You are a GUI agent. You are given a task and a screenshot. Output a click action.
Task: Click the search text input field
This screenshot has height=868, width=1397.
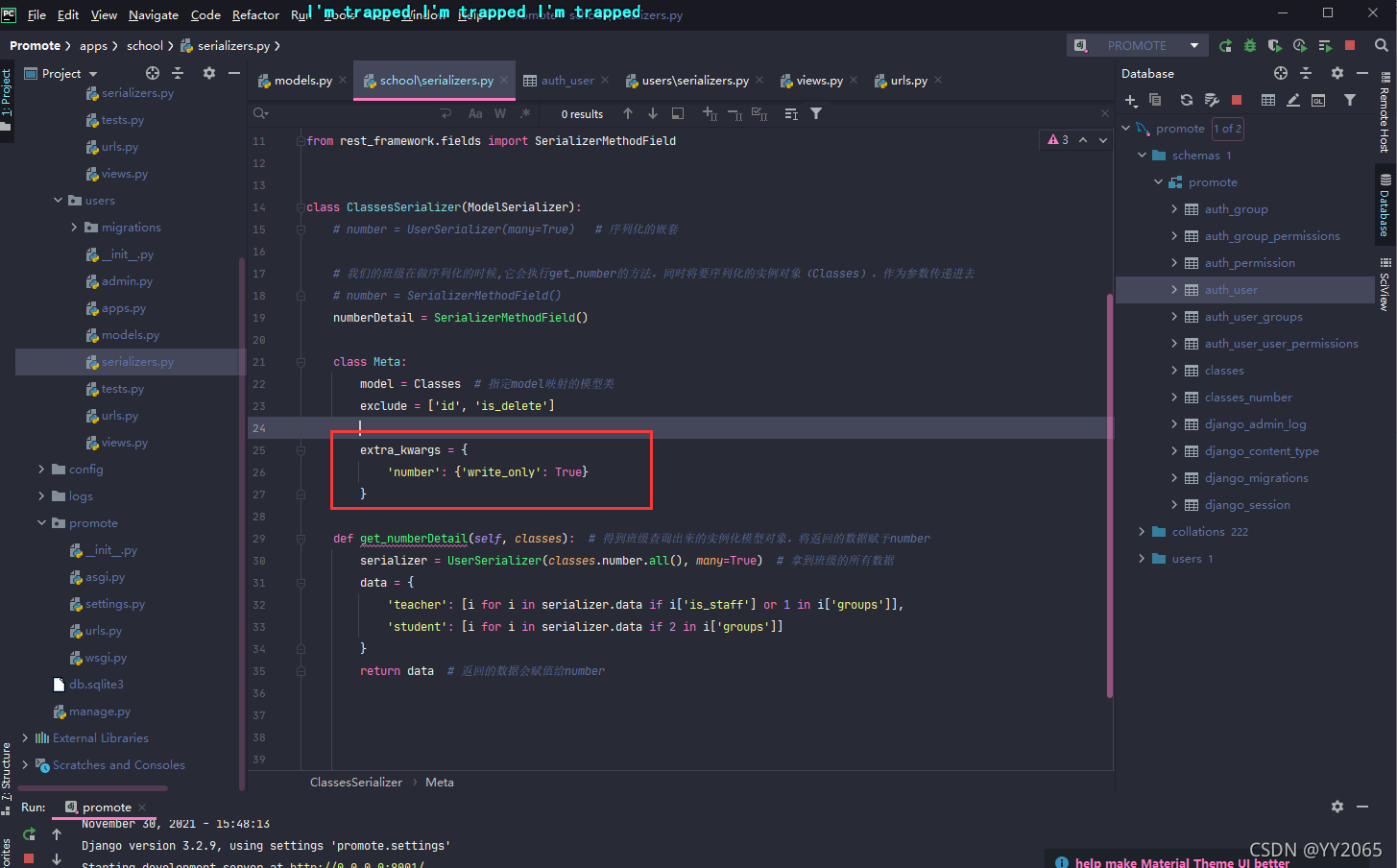[353, 113]
